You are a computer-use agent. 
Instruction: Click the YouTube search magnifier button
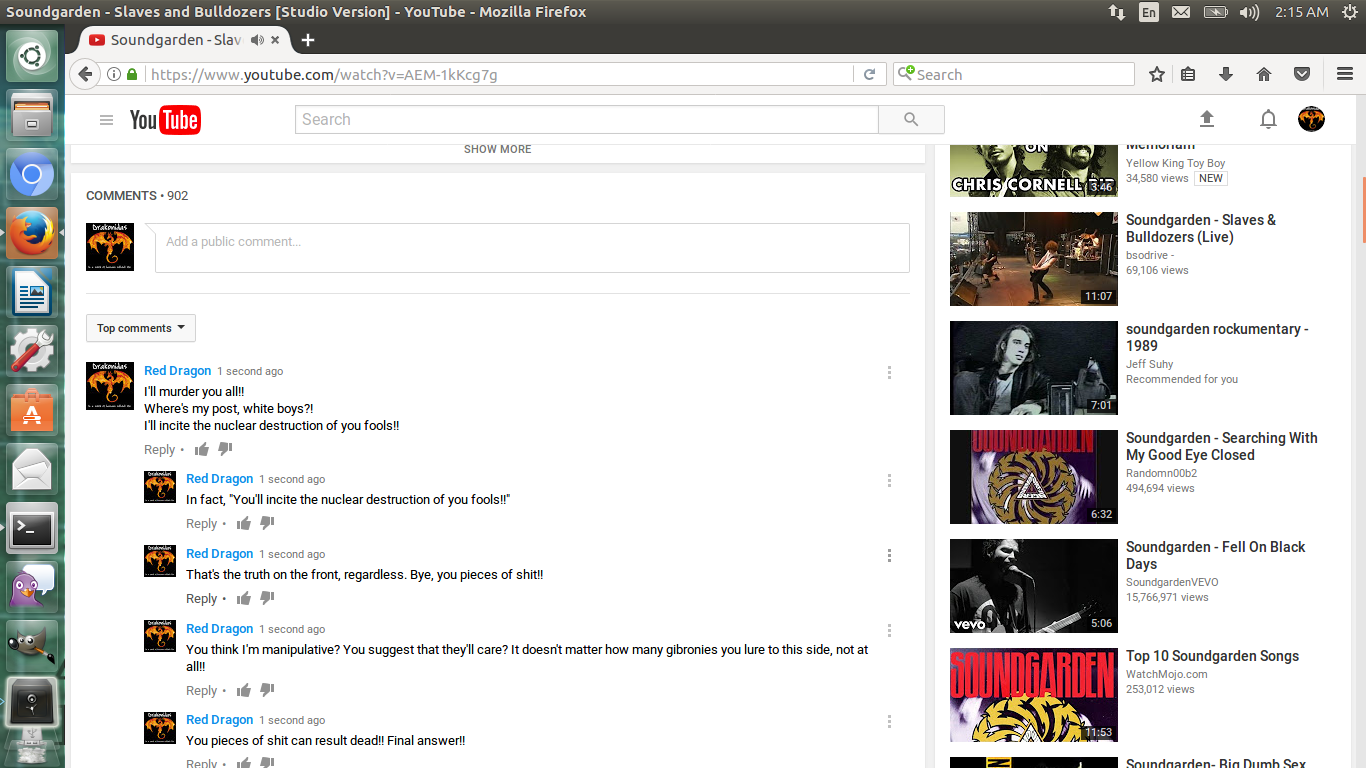coord(911,119)
